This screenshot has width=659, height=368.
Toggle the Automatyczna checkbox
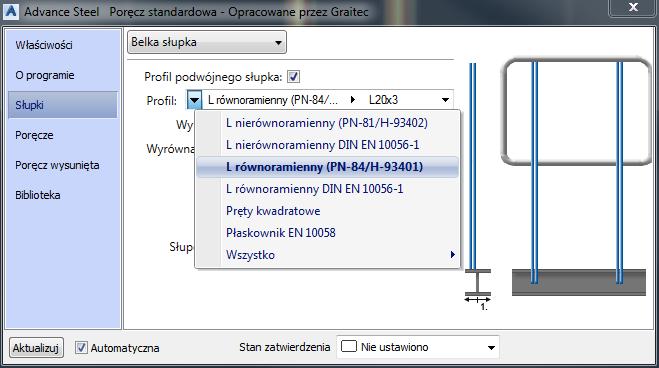tap(81, 347)
